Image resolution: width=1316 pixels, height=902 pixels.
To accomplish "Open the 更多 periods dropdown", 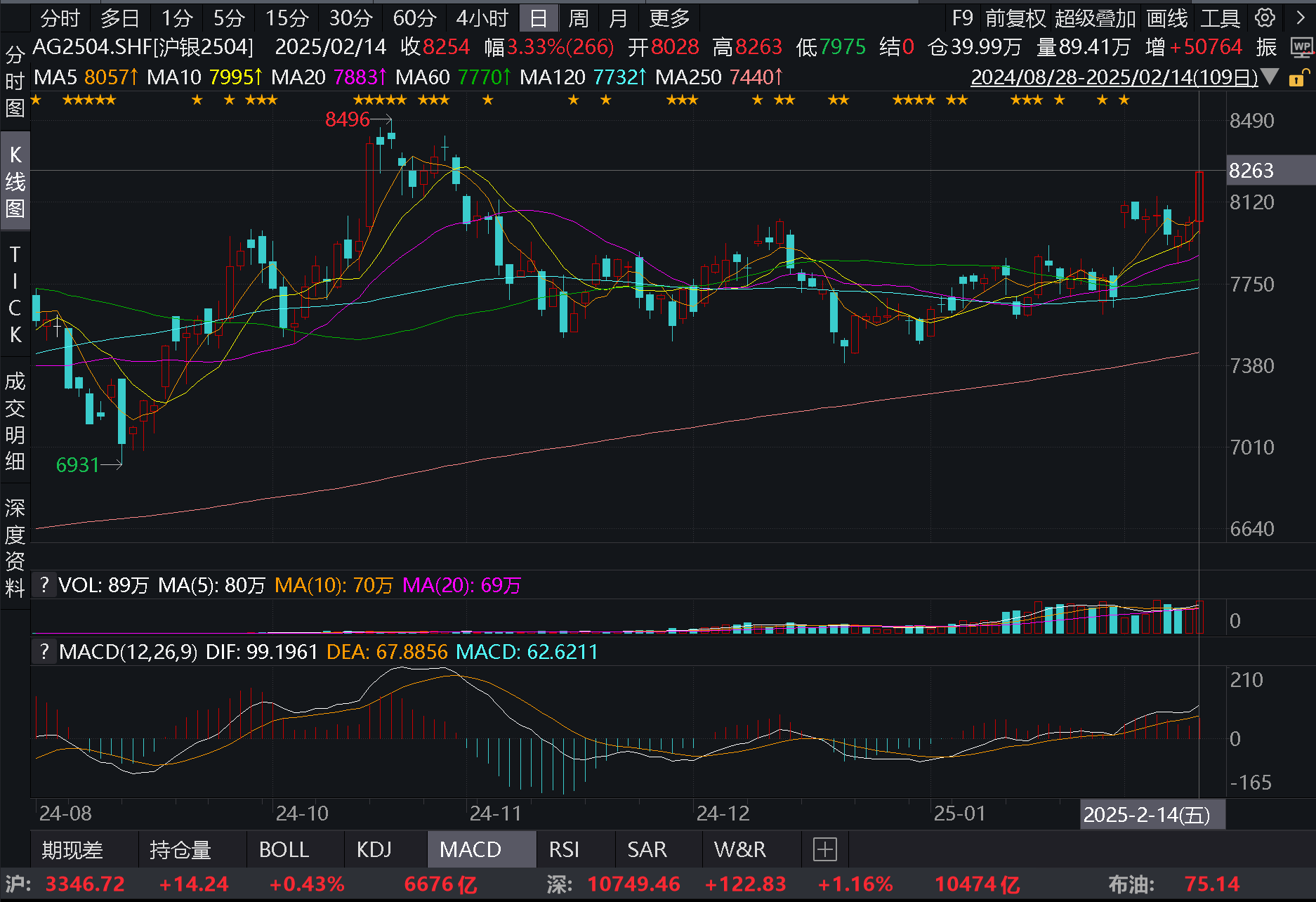I will [669, 18].
